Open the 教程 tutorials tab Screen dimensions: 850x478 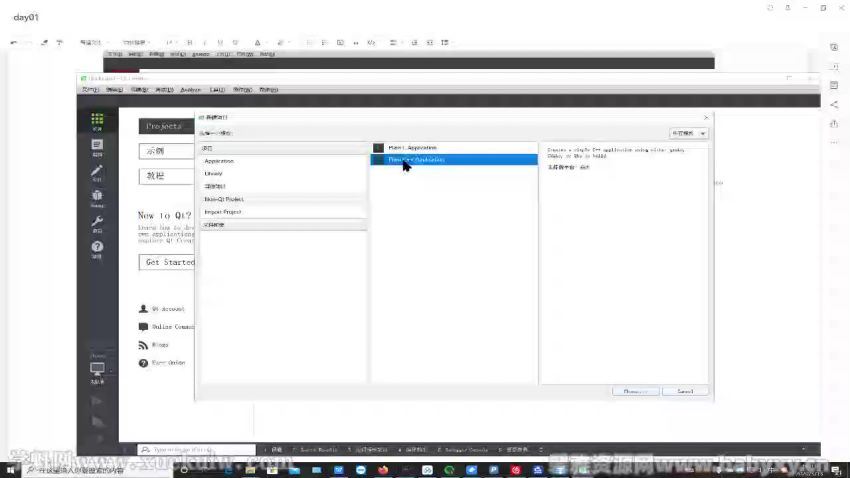166,176
